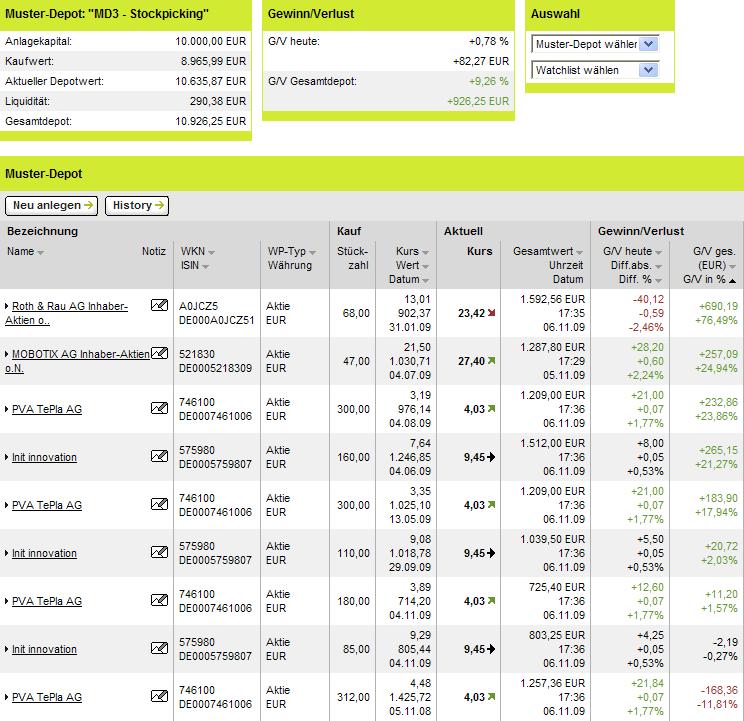Open note icon for PVA TePla bought 04.11.09

(x=159, y=600)
